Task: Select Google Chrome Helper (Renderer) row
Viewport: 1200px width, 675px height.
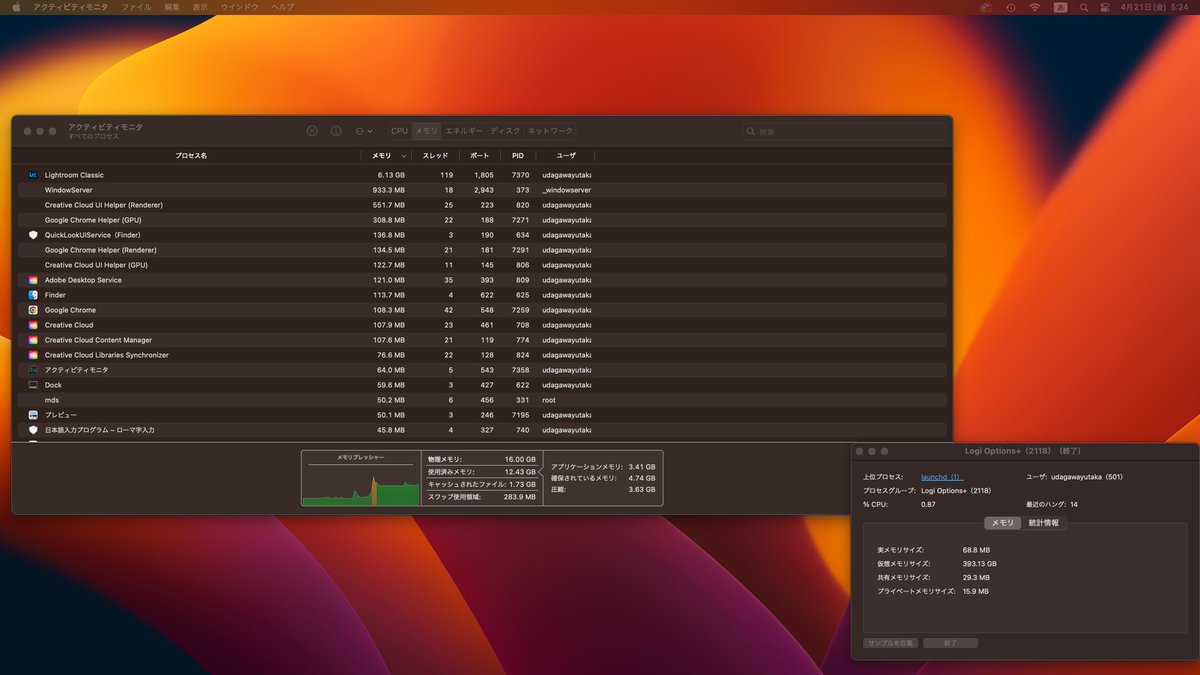Action: pos(481,250)
